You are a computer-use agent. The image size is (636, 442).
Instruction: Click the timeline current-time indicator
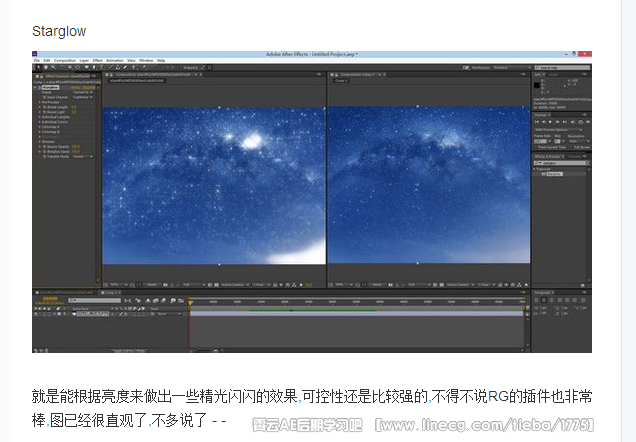coord(190,303)
